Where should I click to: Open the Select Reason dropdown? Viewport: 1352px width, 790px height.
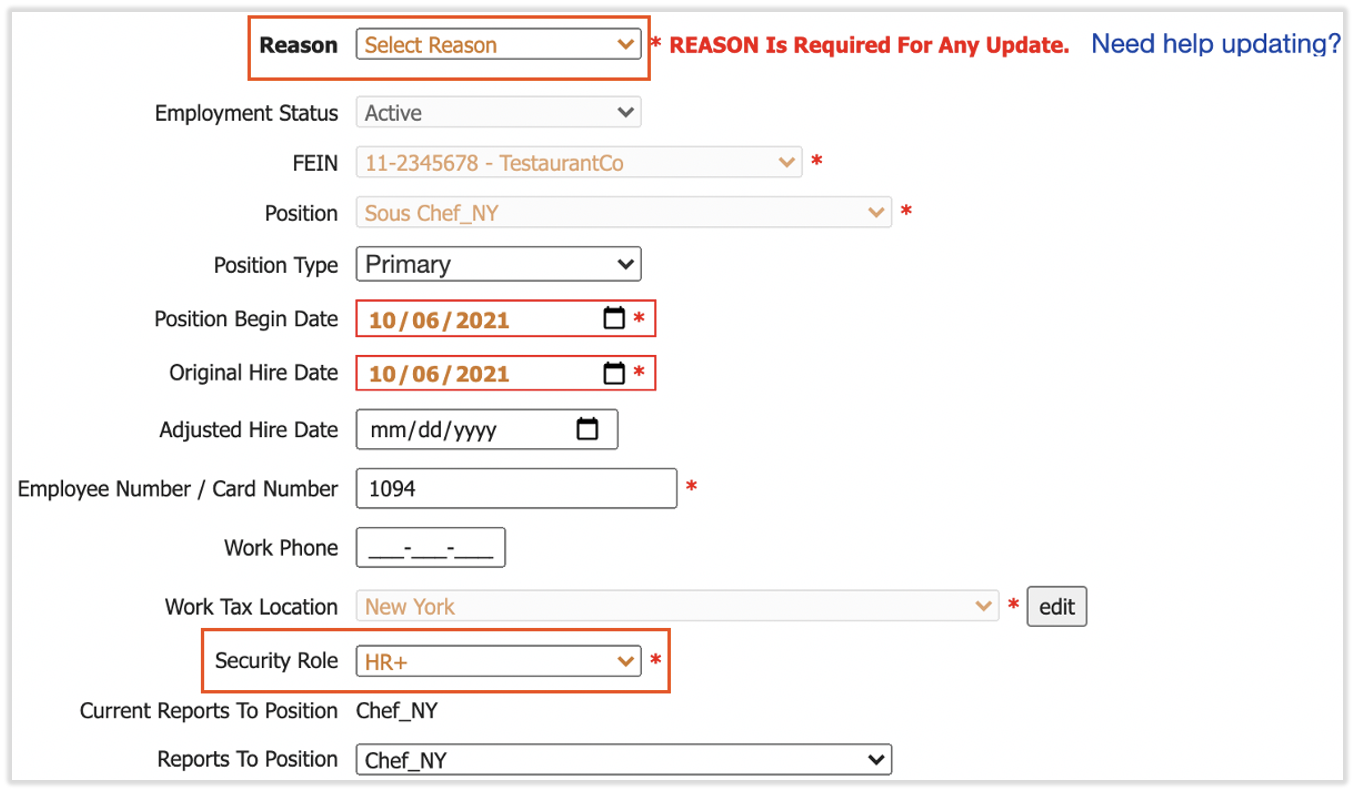click(498, 45)
